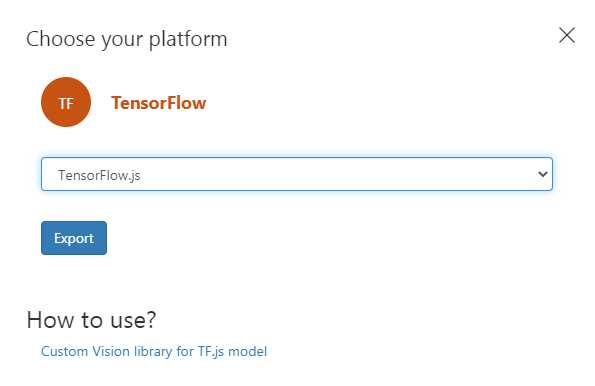This screenshot has height=386, width=595.
Task: Click the cross icon at the dialog corner
Action: 567,35
